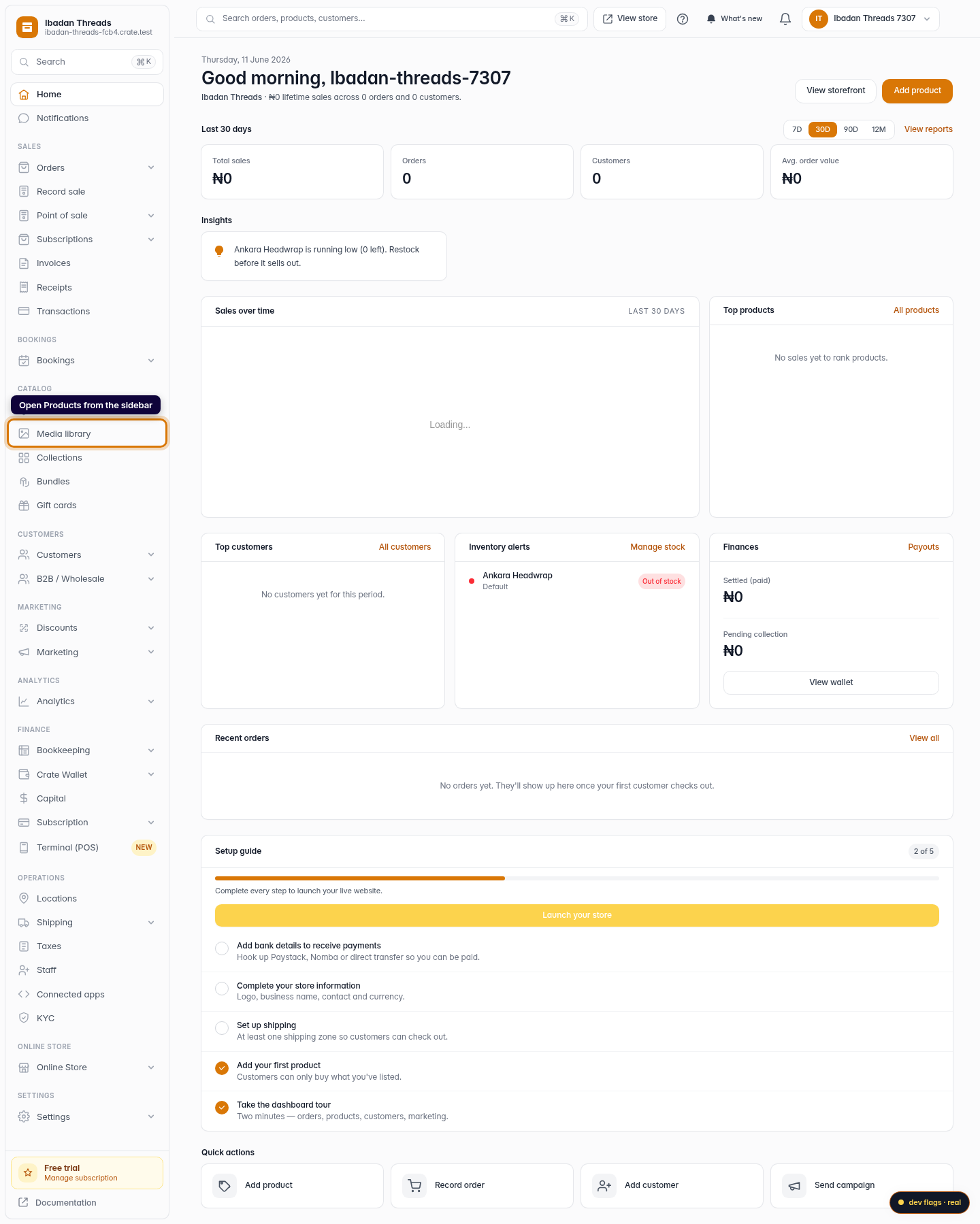Check the Complete your store information circle

pos(222,989)
